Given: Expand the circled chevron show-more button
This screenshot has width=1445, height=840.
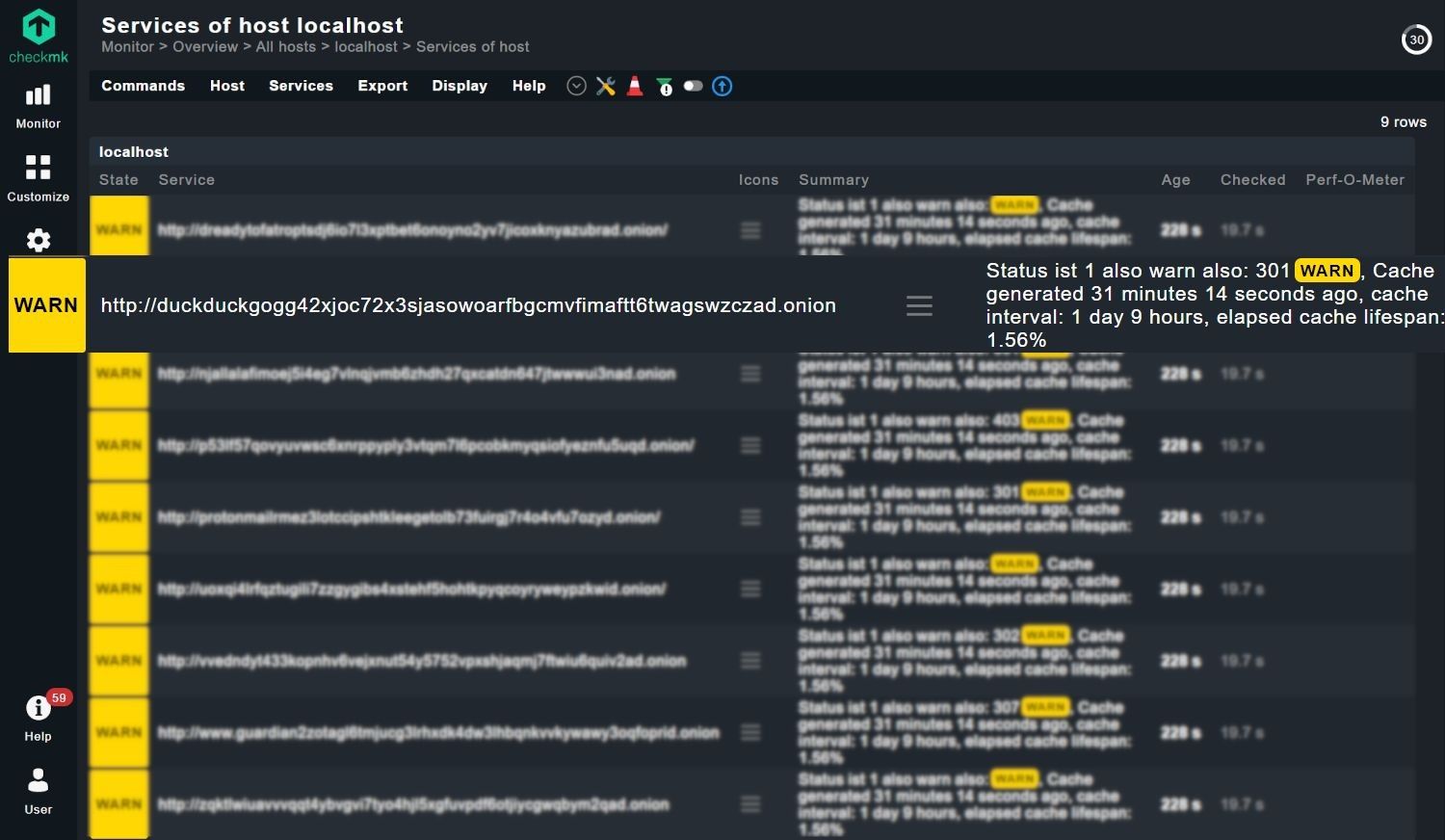Looking at the screenshot, I should pyautogui.click(x=576, y=87).
